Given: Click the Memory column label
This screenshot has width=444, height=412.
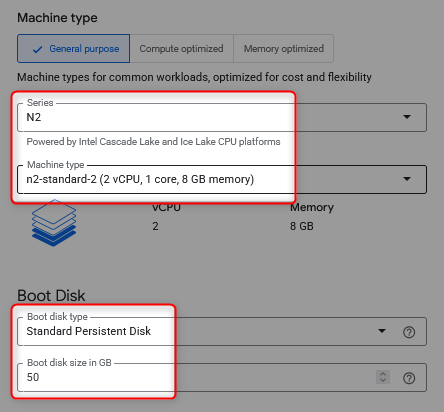Looking at the screenshot, I should point(312,207).
